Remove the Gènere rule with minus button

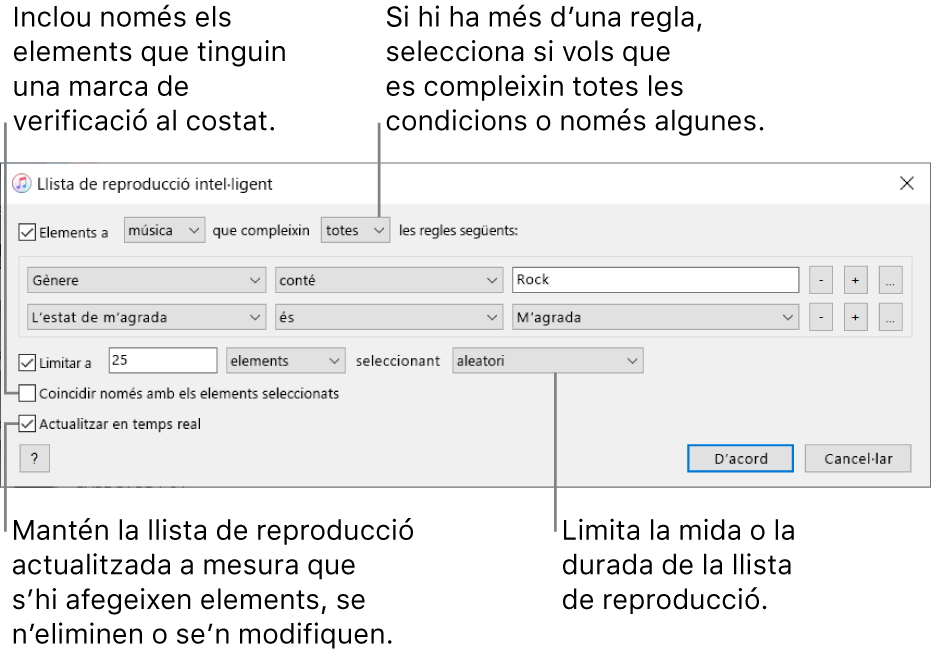(x=821, y=280)
